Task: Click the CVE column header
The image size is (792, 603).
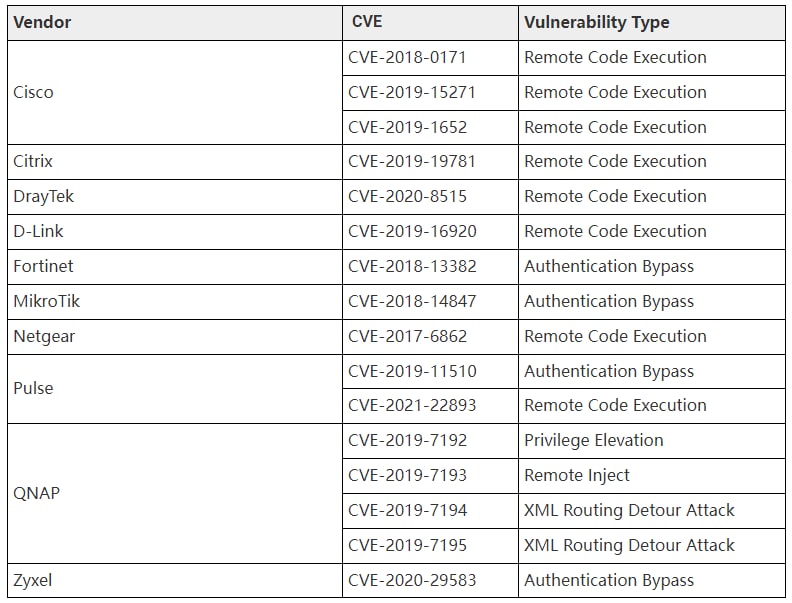Action: (430, 23)
